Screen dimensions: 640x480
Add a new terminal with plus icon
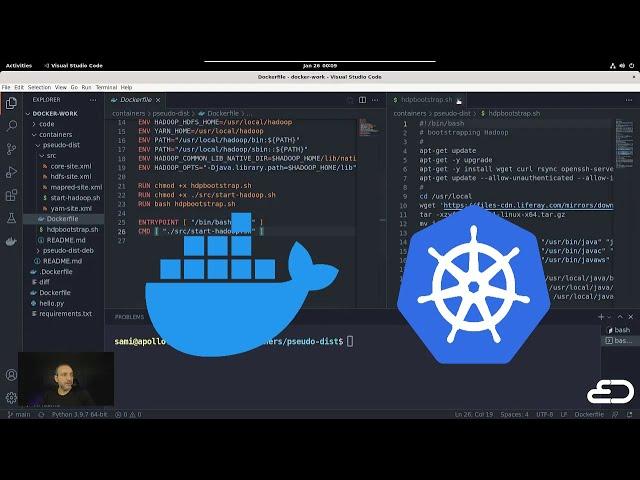tap(601, 317)
